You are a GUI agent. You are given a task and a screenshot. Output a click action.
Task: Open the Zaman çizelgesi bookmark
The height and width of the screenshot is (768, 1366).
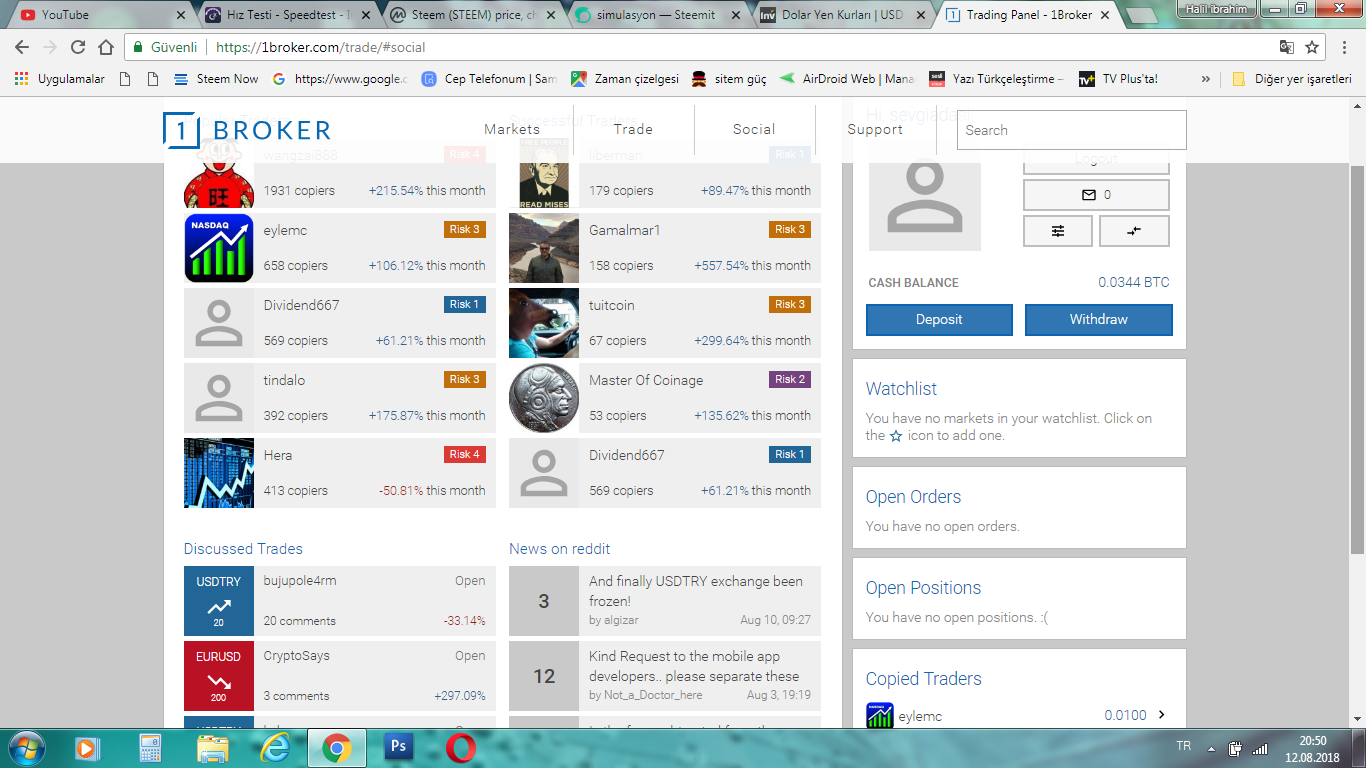(x=625, y=79)
